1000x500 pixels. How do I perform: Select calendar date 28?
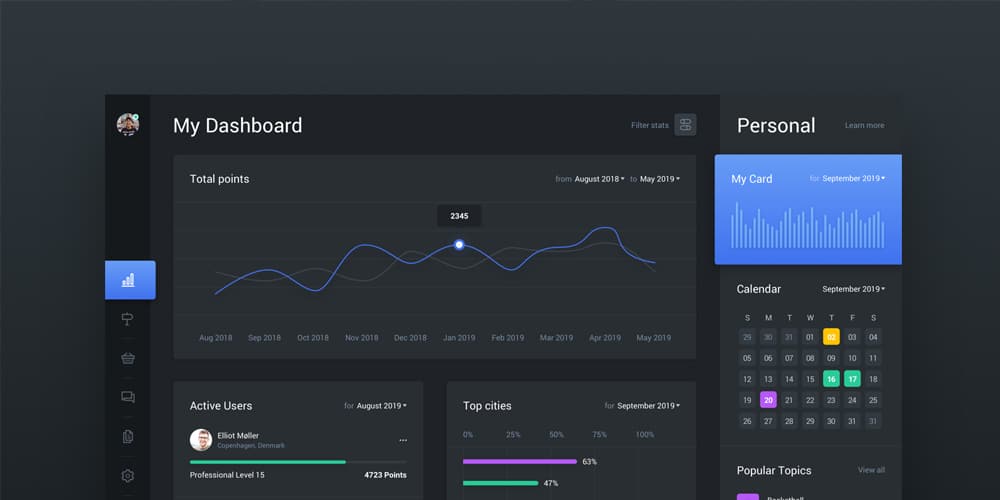[x=790, y=421]
